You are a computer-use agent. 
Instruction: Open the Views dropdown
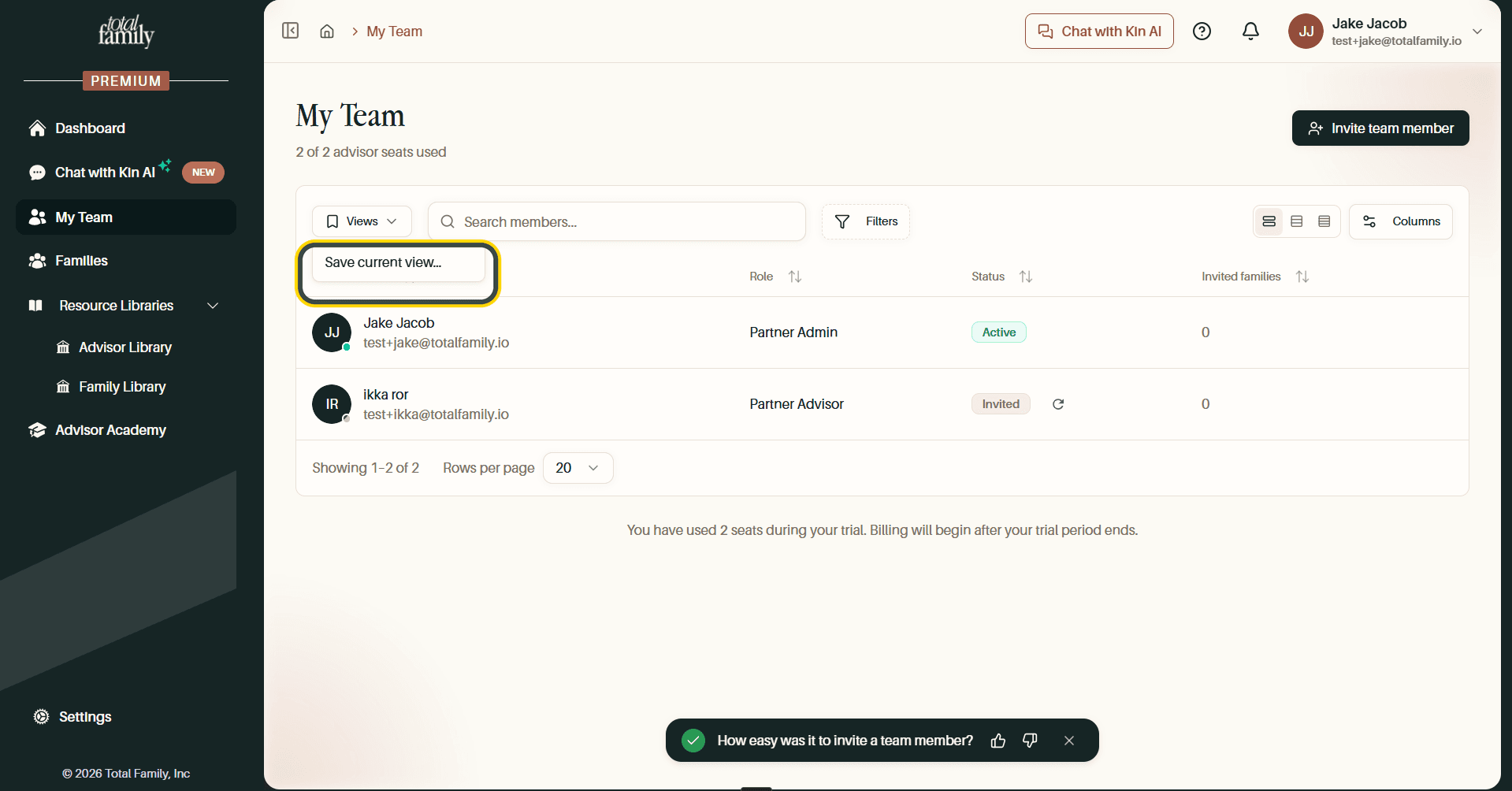362,221
